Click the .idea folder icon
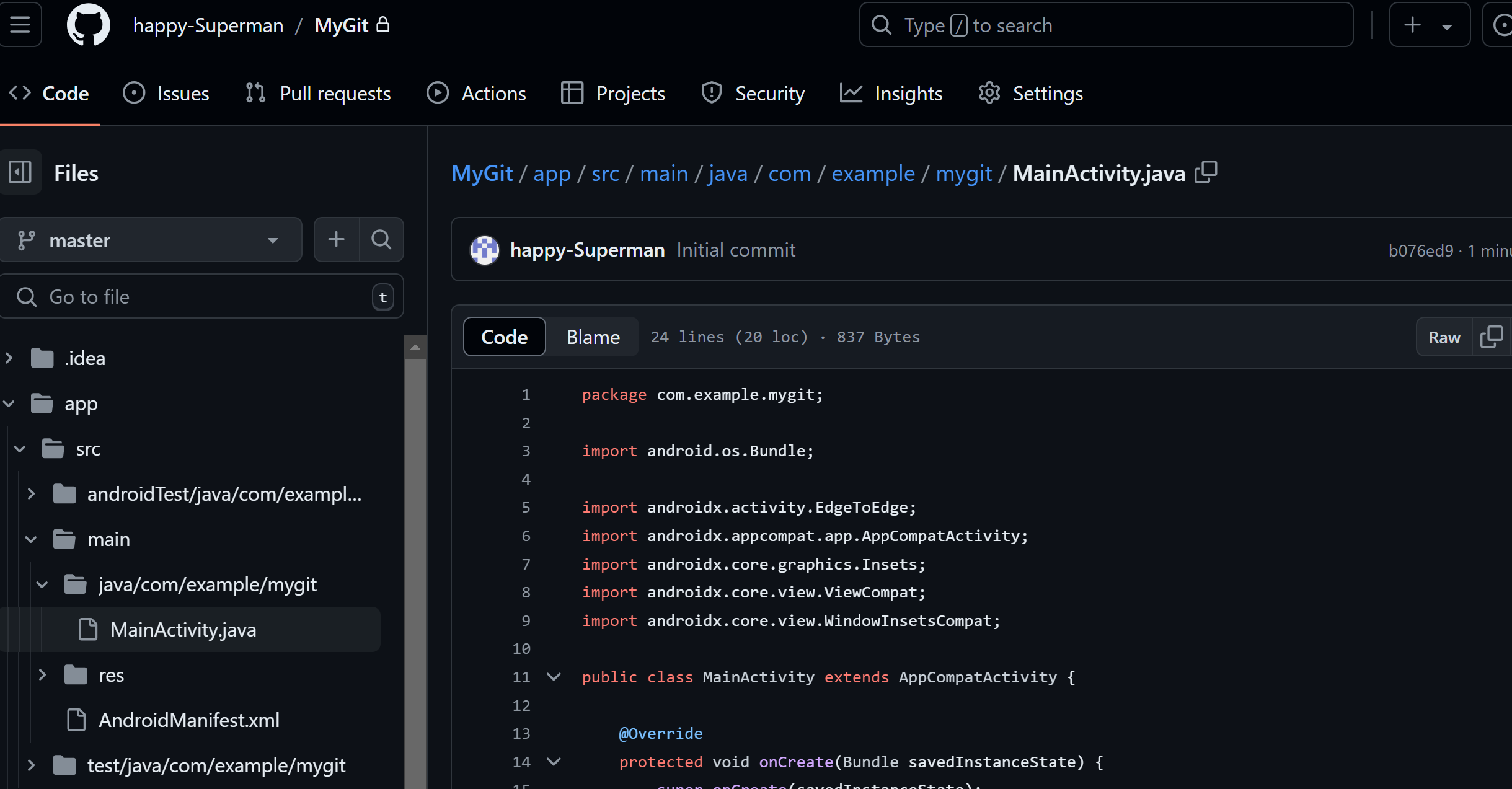The width and height of the screenshot is (1512, 789). coord(42,358)
